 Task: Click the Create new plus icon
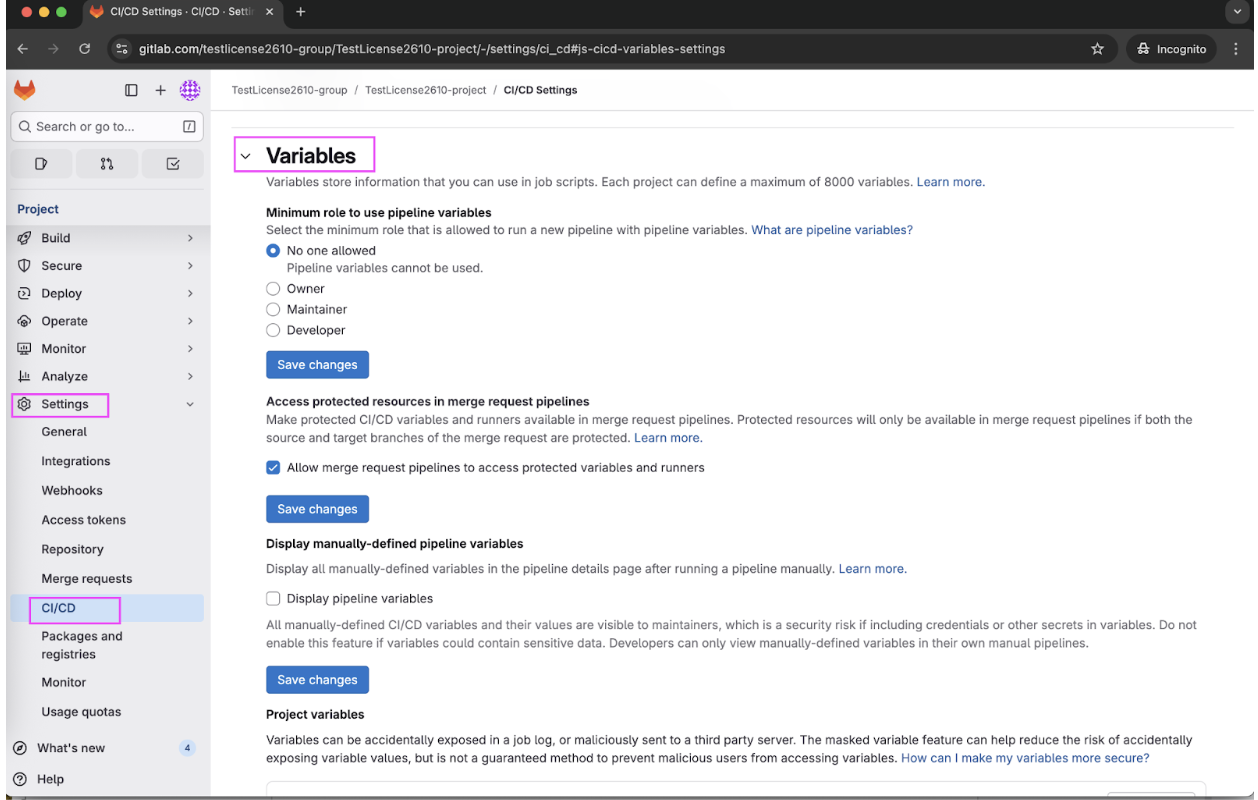[160, 89]
